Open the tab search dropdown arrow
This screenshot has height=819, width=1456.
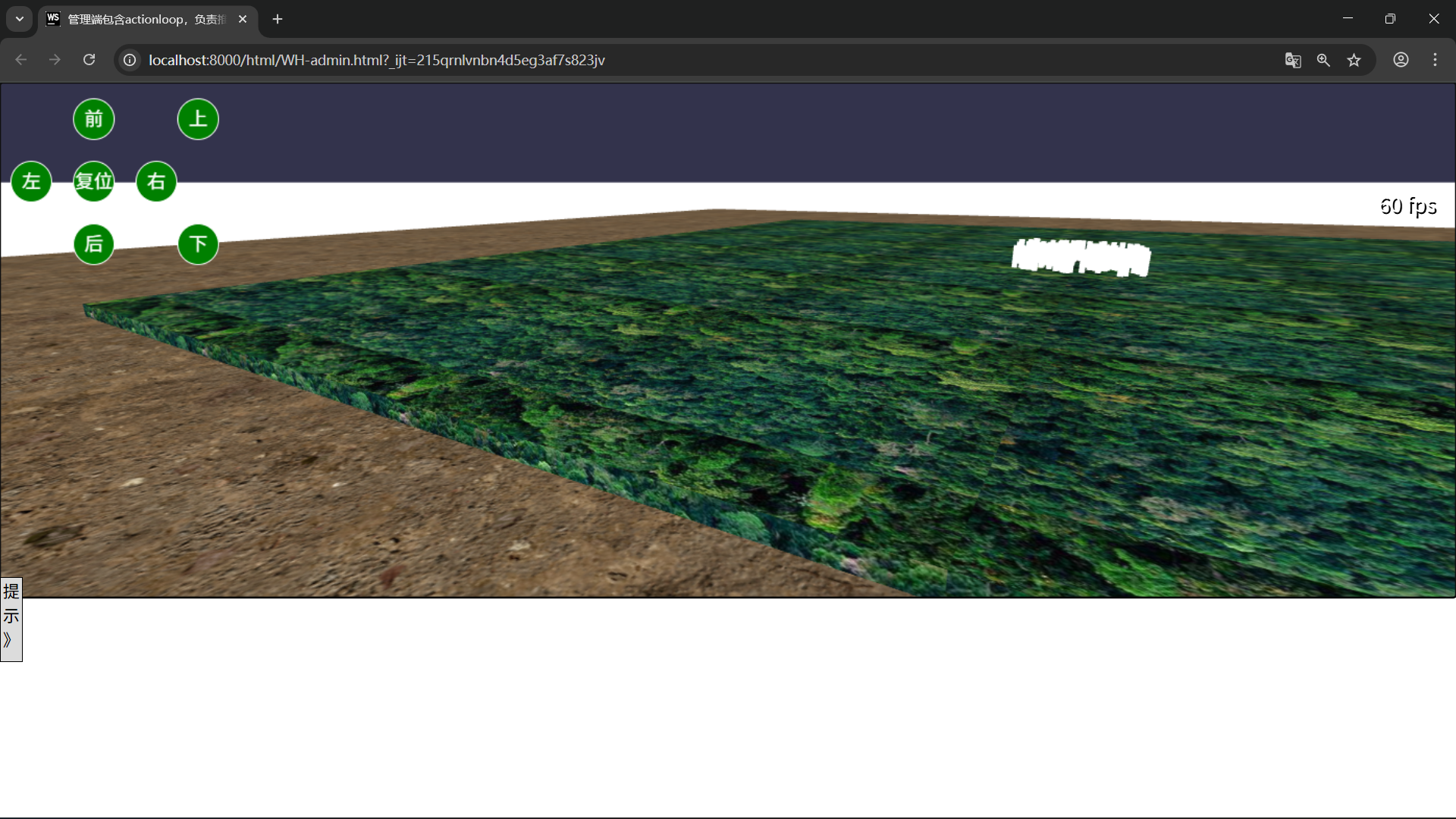coord(20,19)
